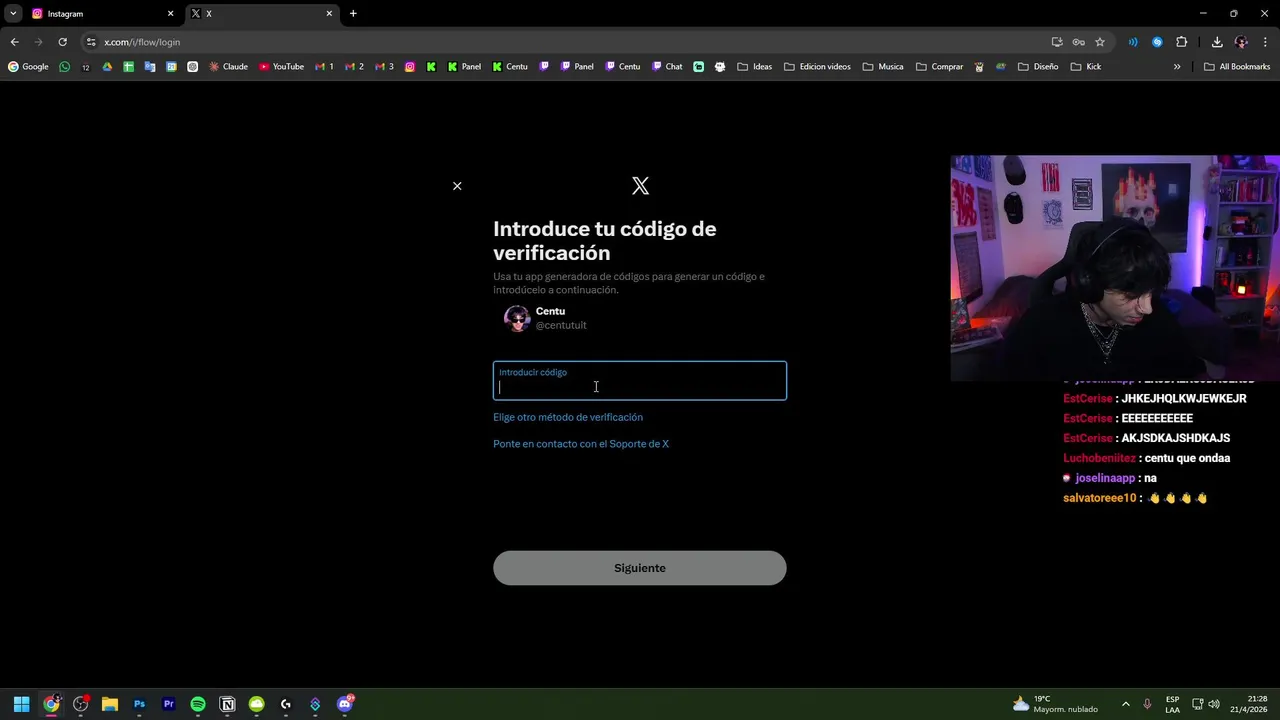Open the Edicion videos bookmark folder

[817, 67]
